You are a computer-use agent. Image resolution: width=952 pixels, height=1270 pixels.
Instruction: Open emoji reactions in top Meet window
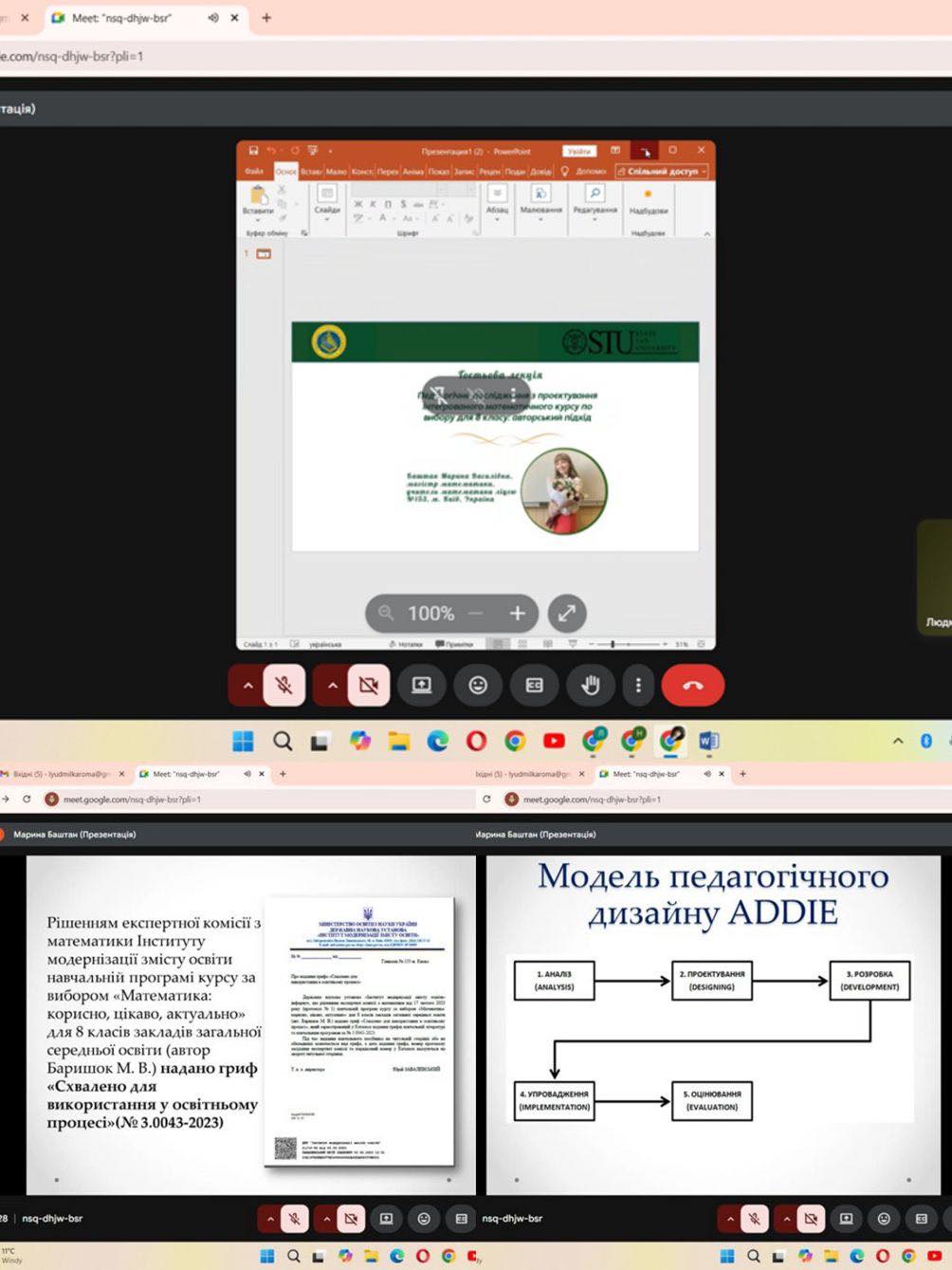(478, 685)
